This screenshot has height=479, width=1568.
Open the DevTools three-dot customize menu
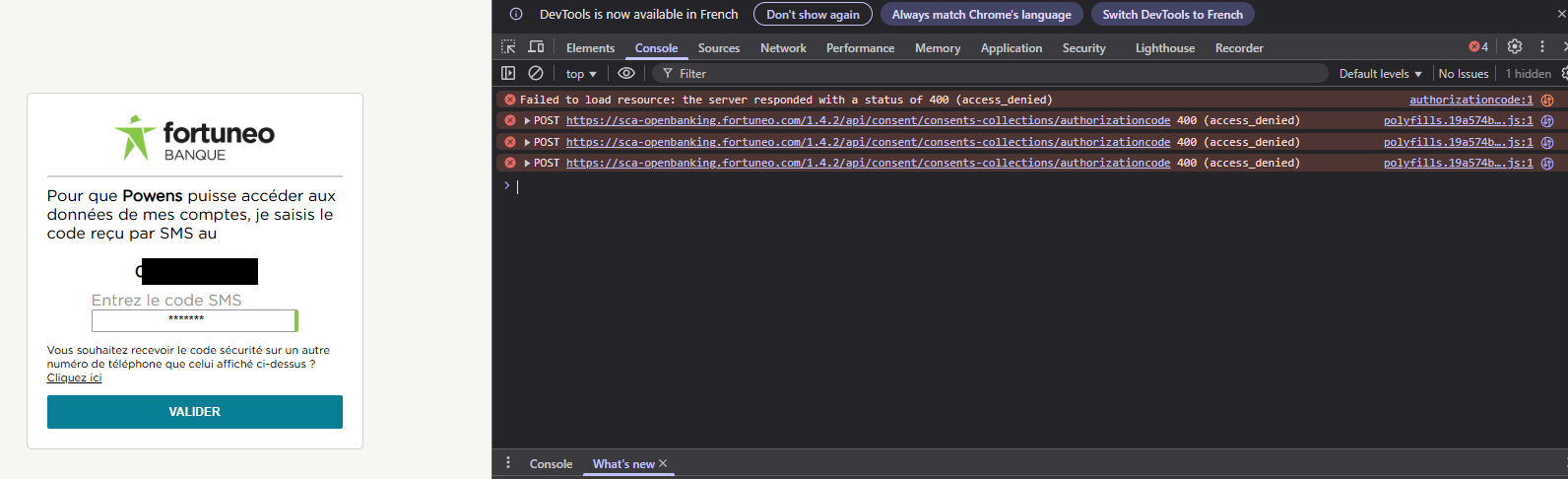click(x=1542, y=46)
